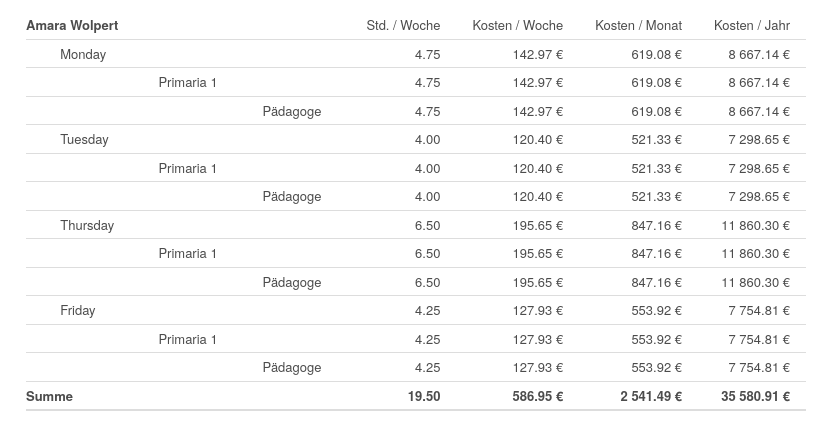The image size is (827, 433).
Task: Select the Tuesday row label
Action: pyautogui.click(x=84, y=140)
